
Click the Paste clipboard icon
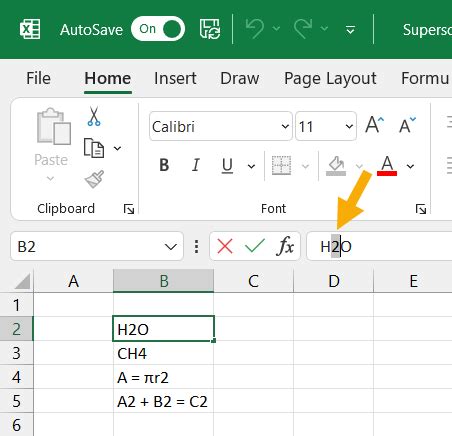53,126
